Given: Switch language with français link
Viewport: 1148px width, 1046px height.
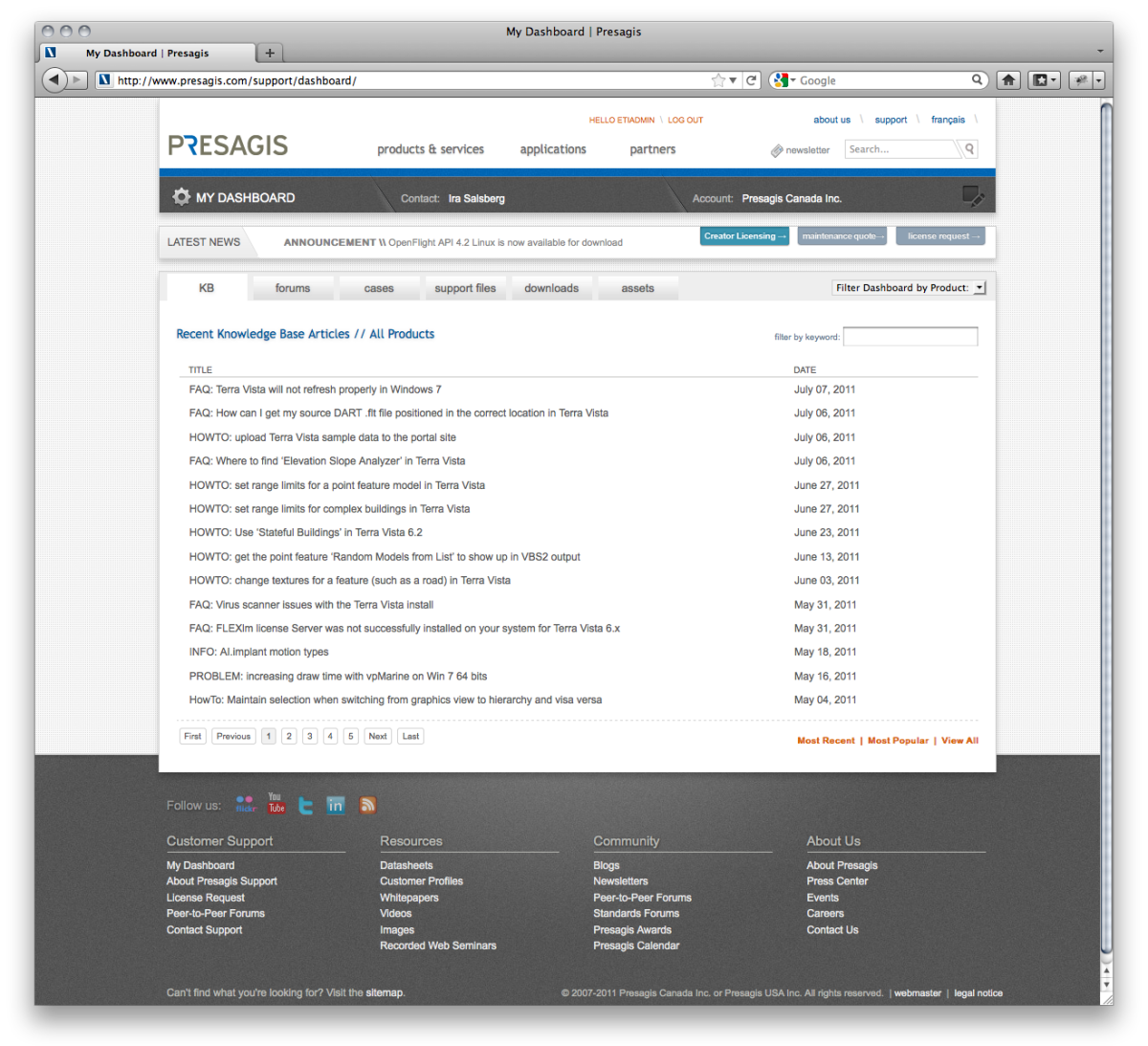Looking at the screenshot, I should pos(948,120).
